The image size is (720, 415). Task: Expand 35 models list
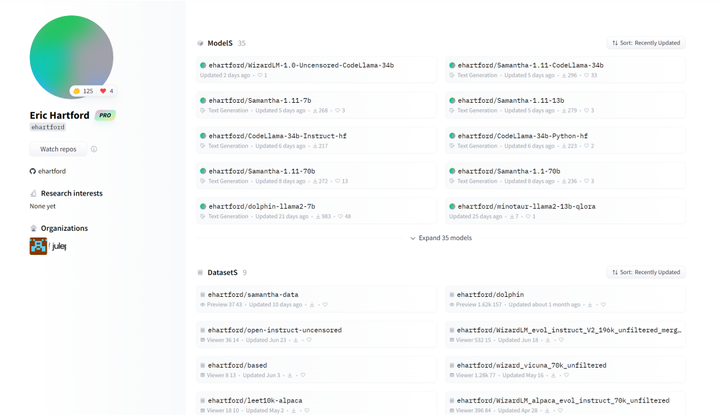tap(441, 238)
